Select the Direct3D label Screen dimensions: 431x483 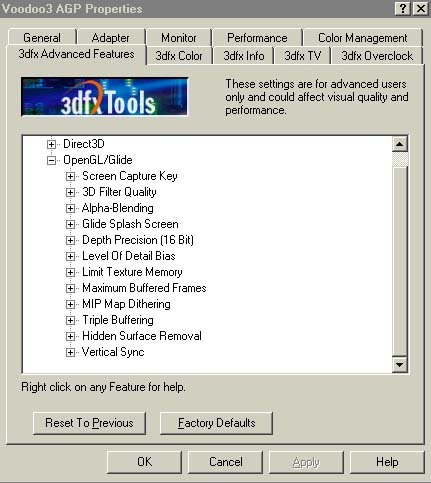click(84, 144)
